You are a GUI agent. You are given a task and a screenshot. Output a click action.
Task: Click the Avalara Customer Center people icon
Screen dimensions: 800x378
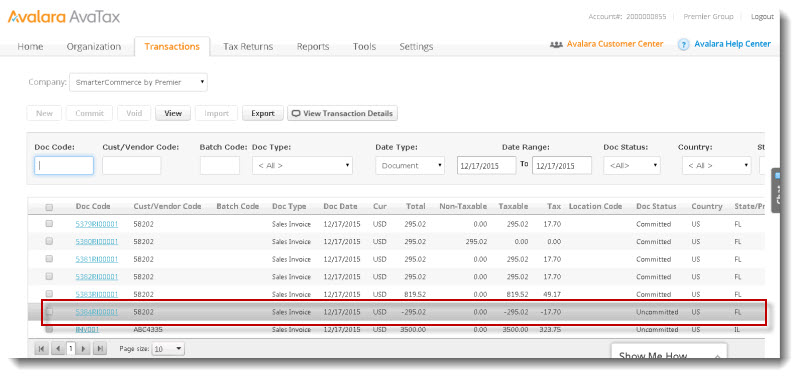[556, 44]
